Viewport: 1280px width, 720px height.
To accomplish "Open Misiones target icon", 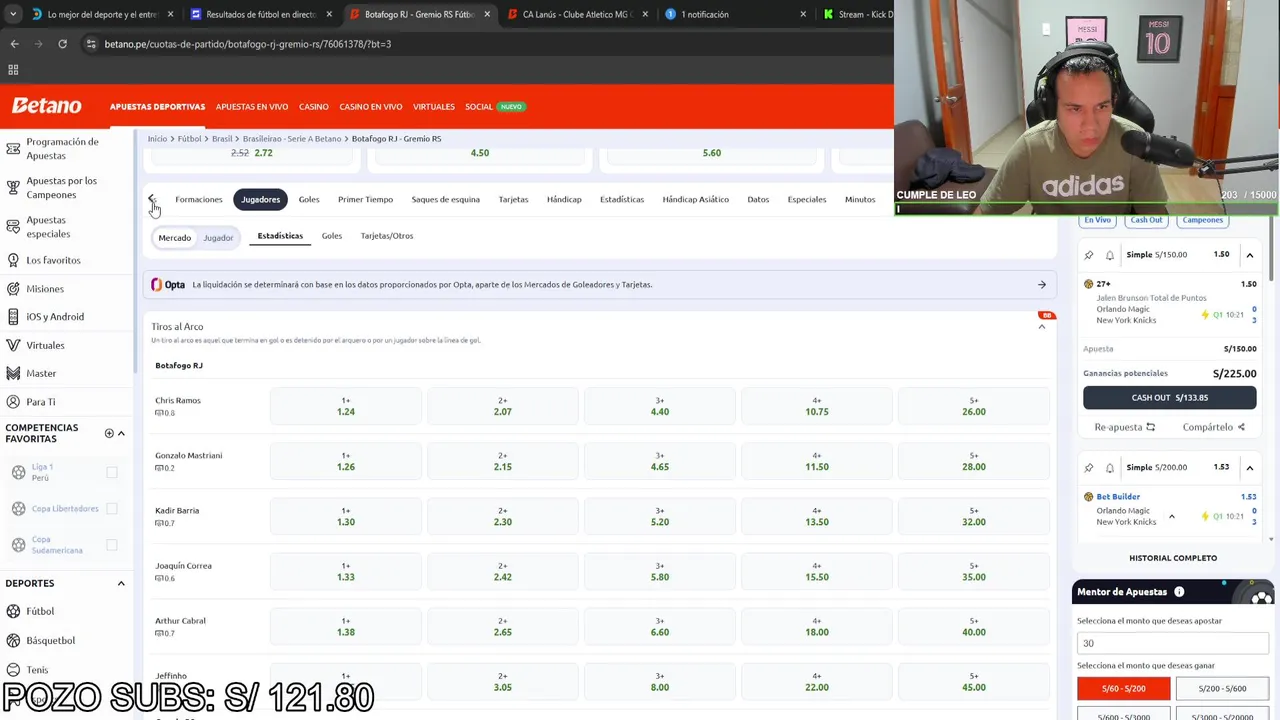I will (x=13, y=289).
